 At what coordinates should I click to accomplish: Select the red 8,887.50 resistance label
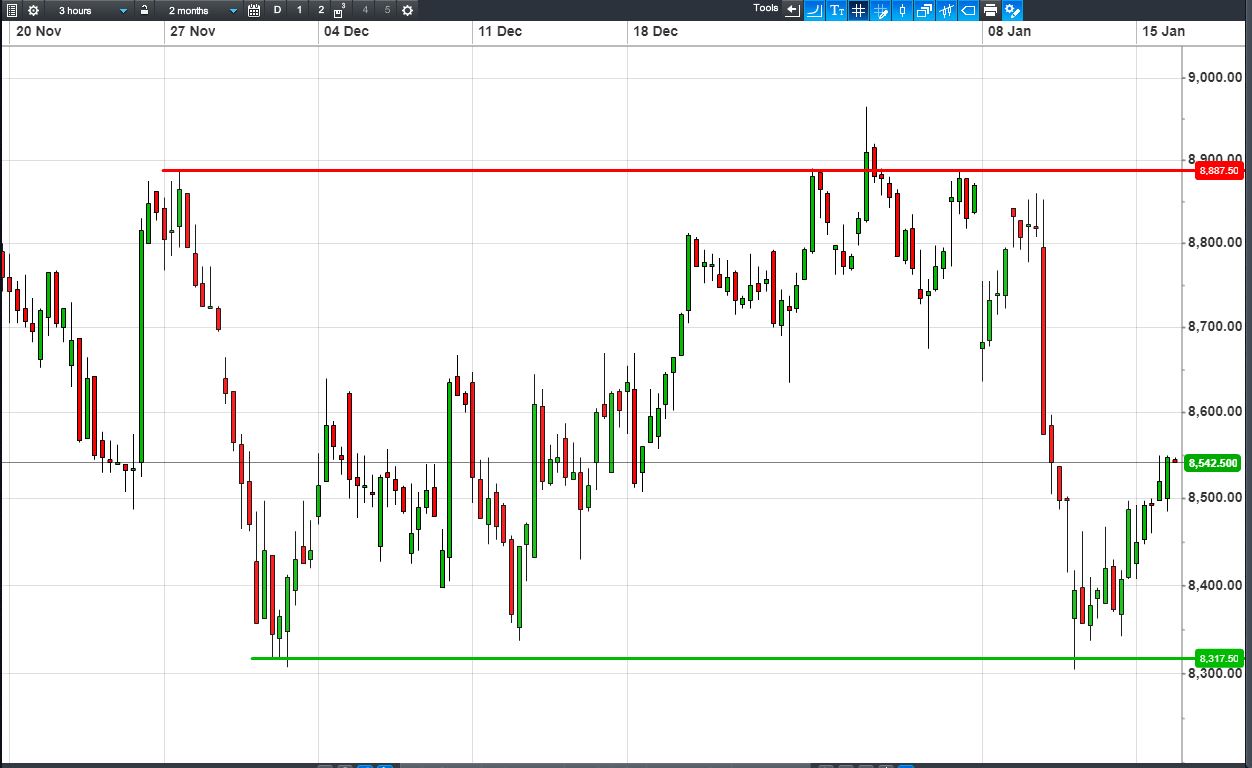[1220, 171]
